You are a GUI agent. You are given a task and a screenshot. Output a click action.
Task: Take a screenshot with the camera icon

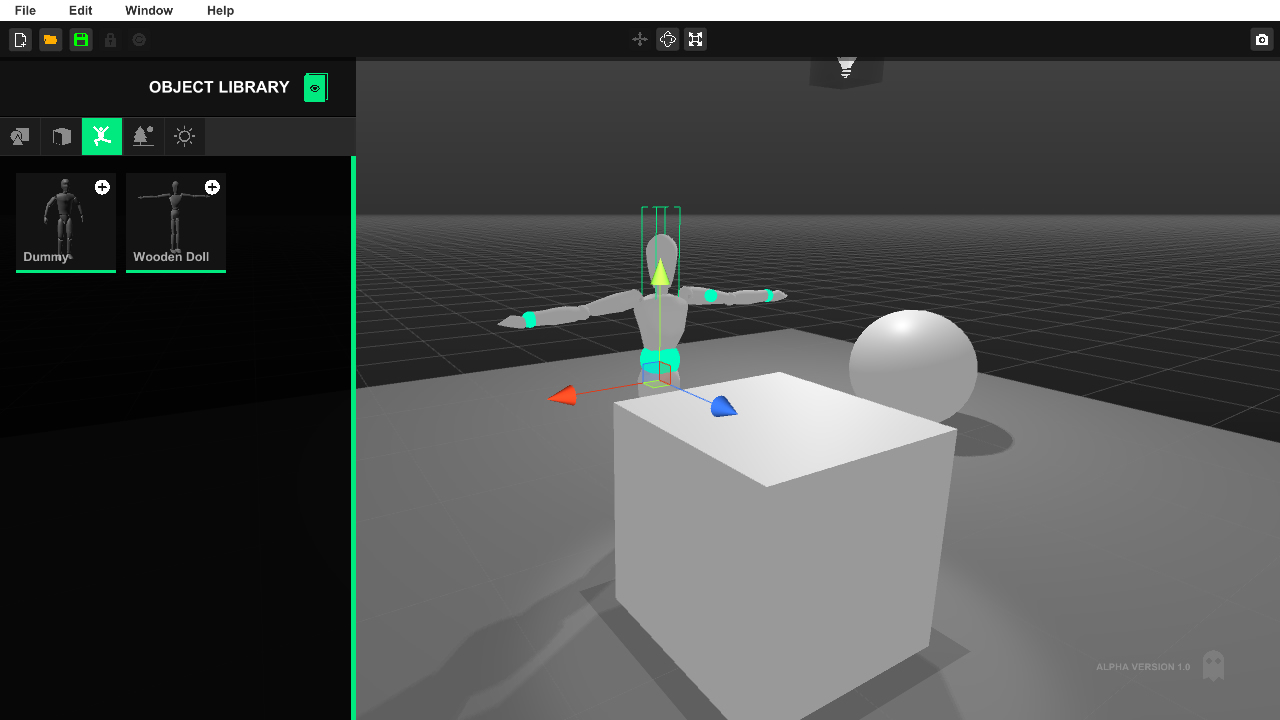coord(1261,39)
